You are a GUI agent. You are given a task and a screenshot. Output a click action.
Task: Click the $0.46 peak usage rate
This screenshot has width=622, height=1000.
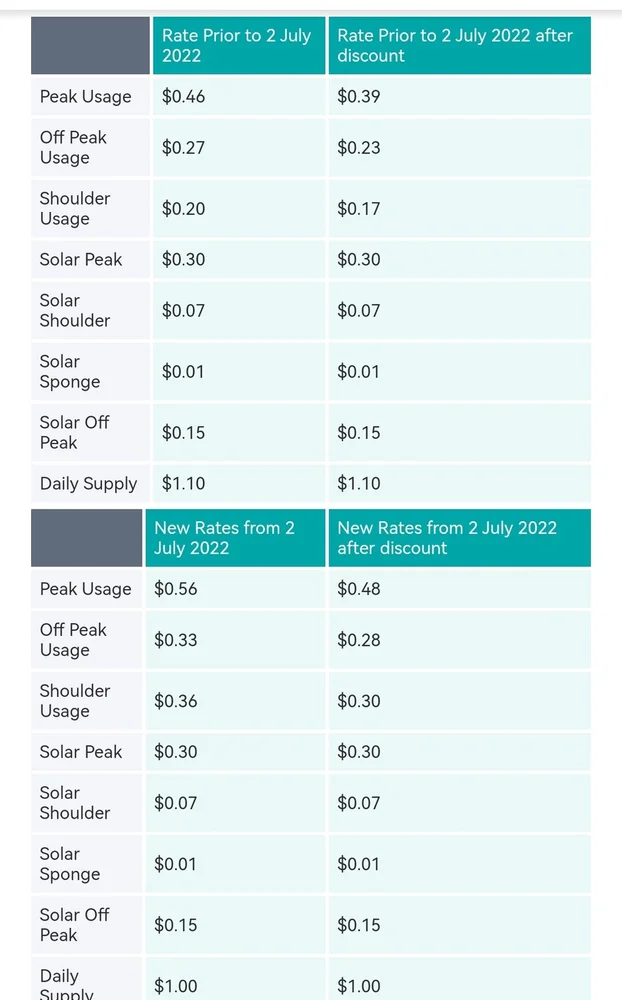184,97
